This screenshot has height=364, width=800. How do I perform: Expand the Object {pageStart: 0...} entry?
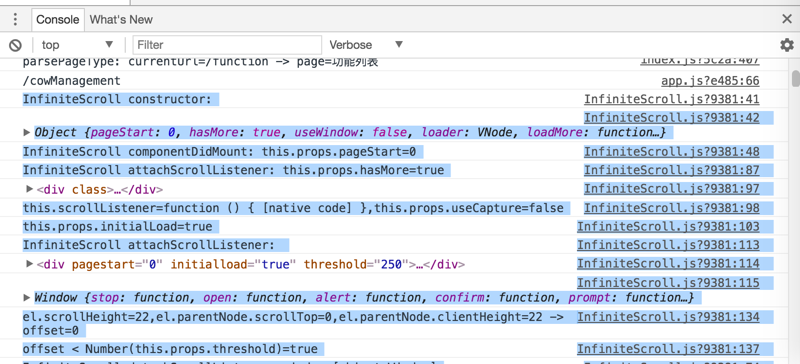pos(27,133)
